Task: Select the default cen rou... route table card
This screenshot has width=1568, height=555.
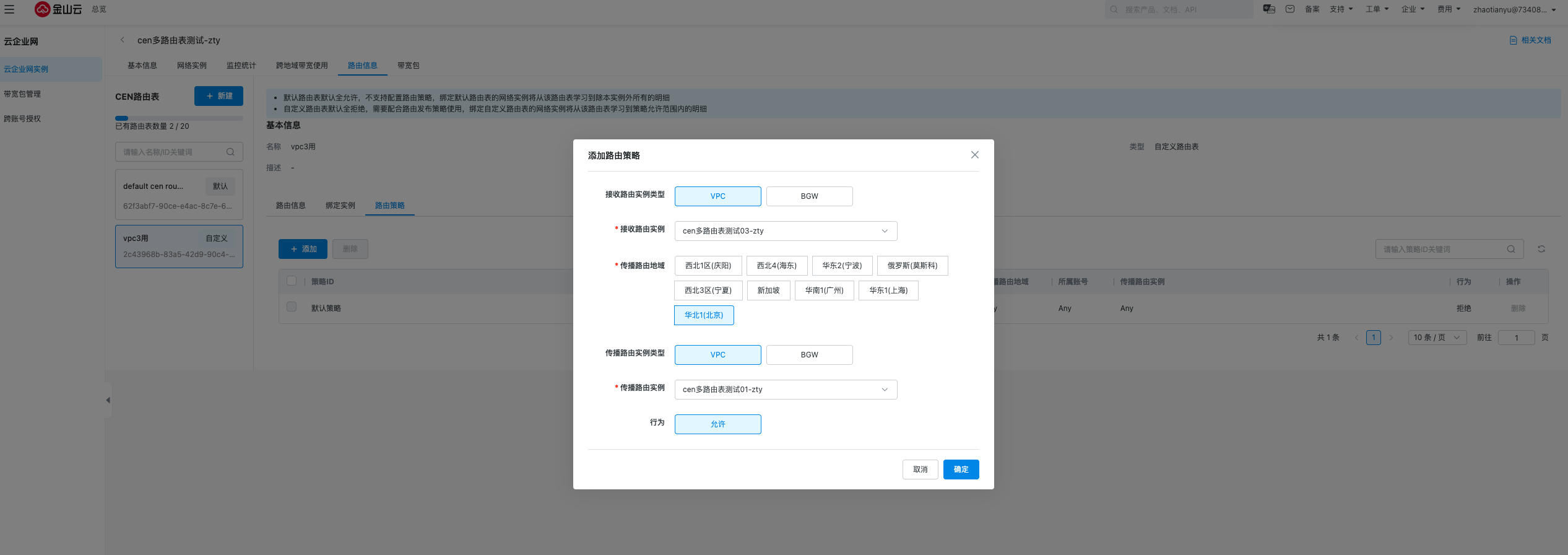Action: click(x=179, y=195)
